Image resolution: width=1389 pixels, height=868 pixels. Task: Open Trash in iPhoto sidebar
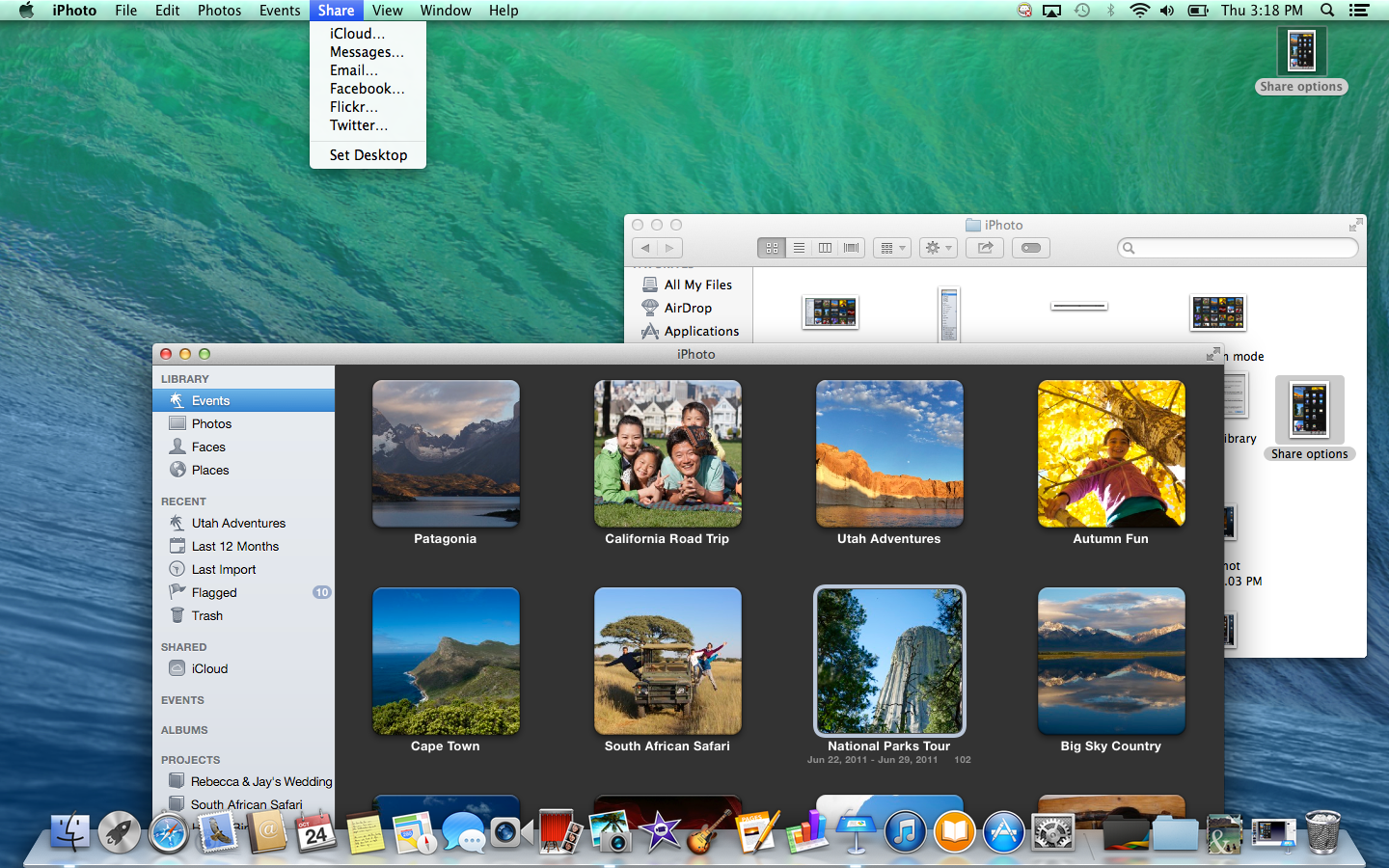(244, 615)
